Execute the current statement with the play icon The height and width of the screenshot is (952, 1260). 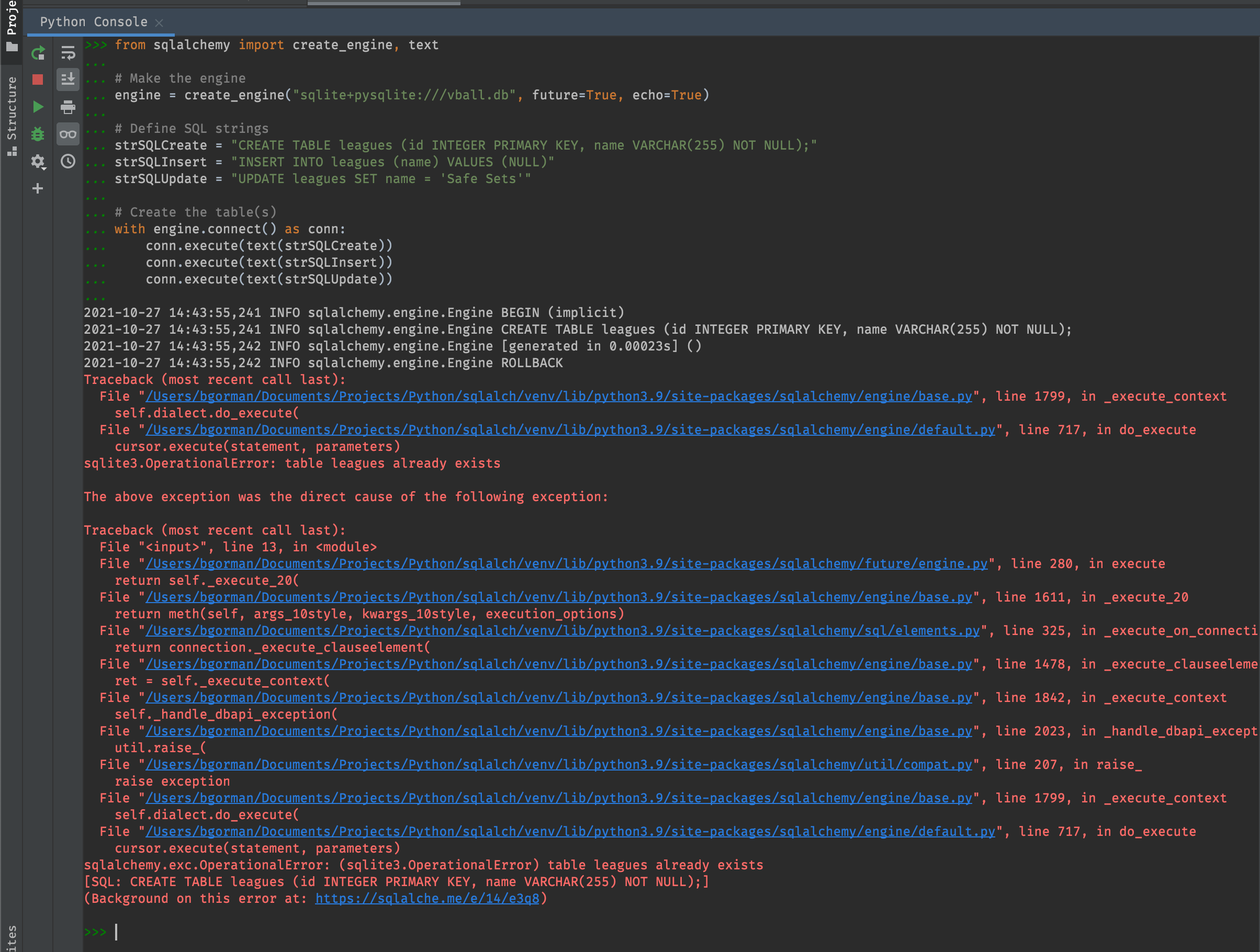click(x=38, y=107)
